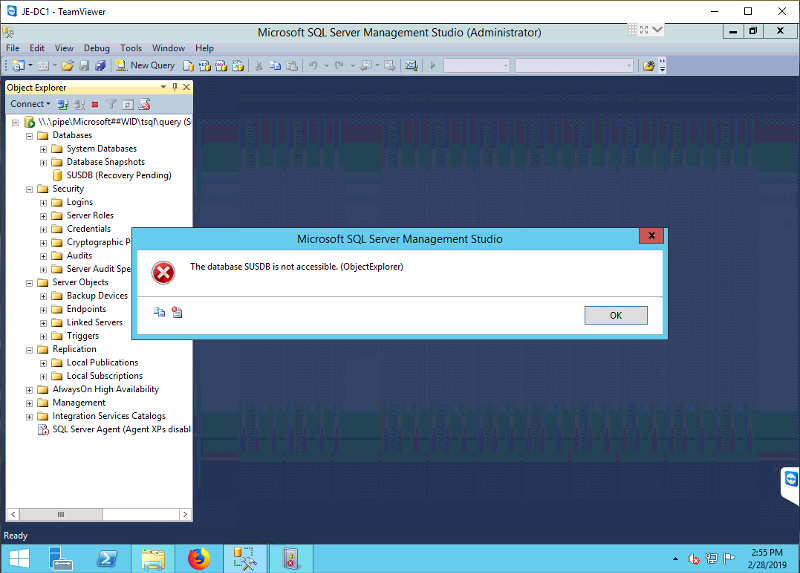Image resolution: width=800 pixels, height=573 pixels.
Task: Select Local Publications folder
Action: [x=102, y=362]
